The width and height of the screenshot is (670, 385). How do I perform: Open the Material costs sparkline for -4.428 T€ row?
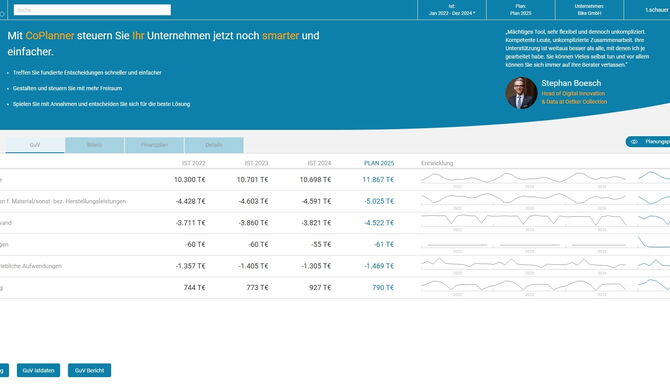pyautogui.click(x=523, y=201)
